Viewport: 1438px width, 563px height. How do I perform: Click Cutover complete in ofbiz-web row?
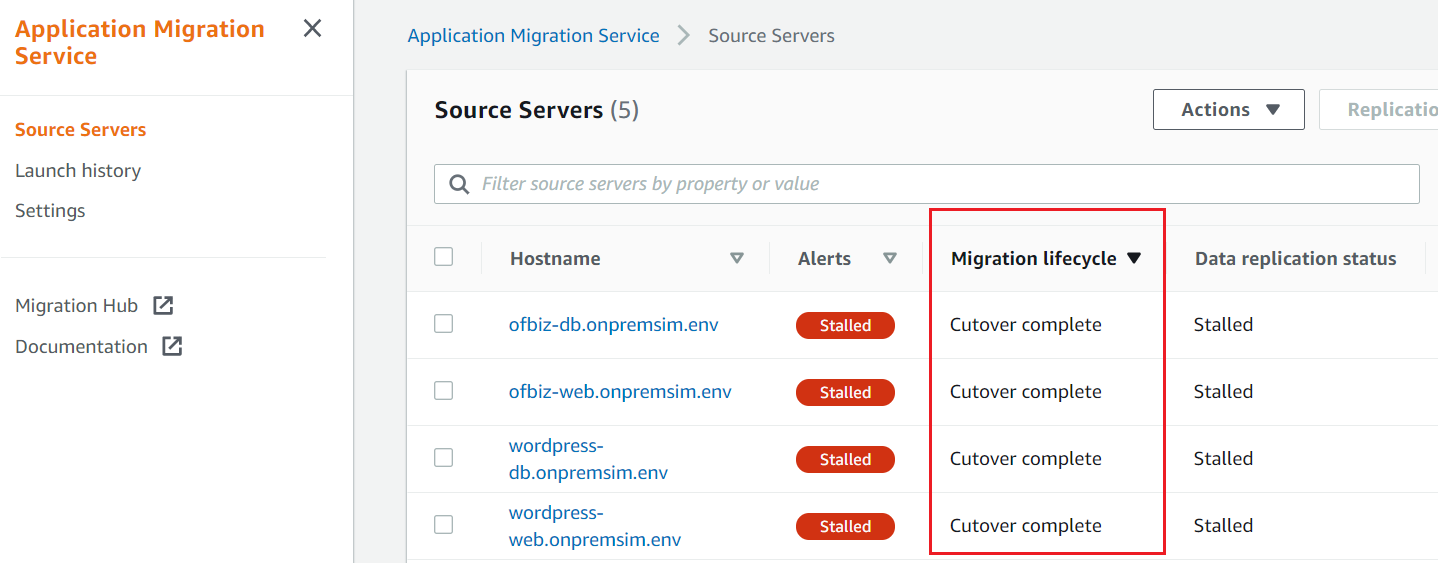tap(1026, 392)
